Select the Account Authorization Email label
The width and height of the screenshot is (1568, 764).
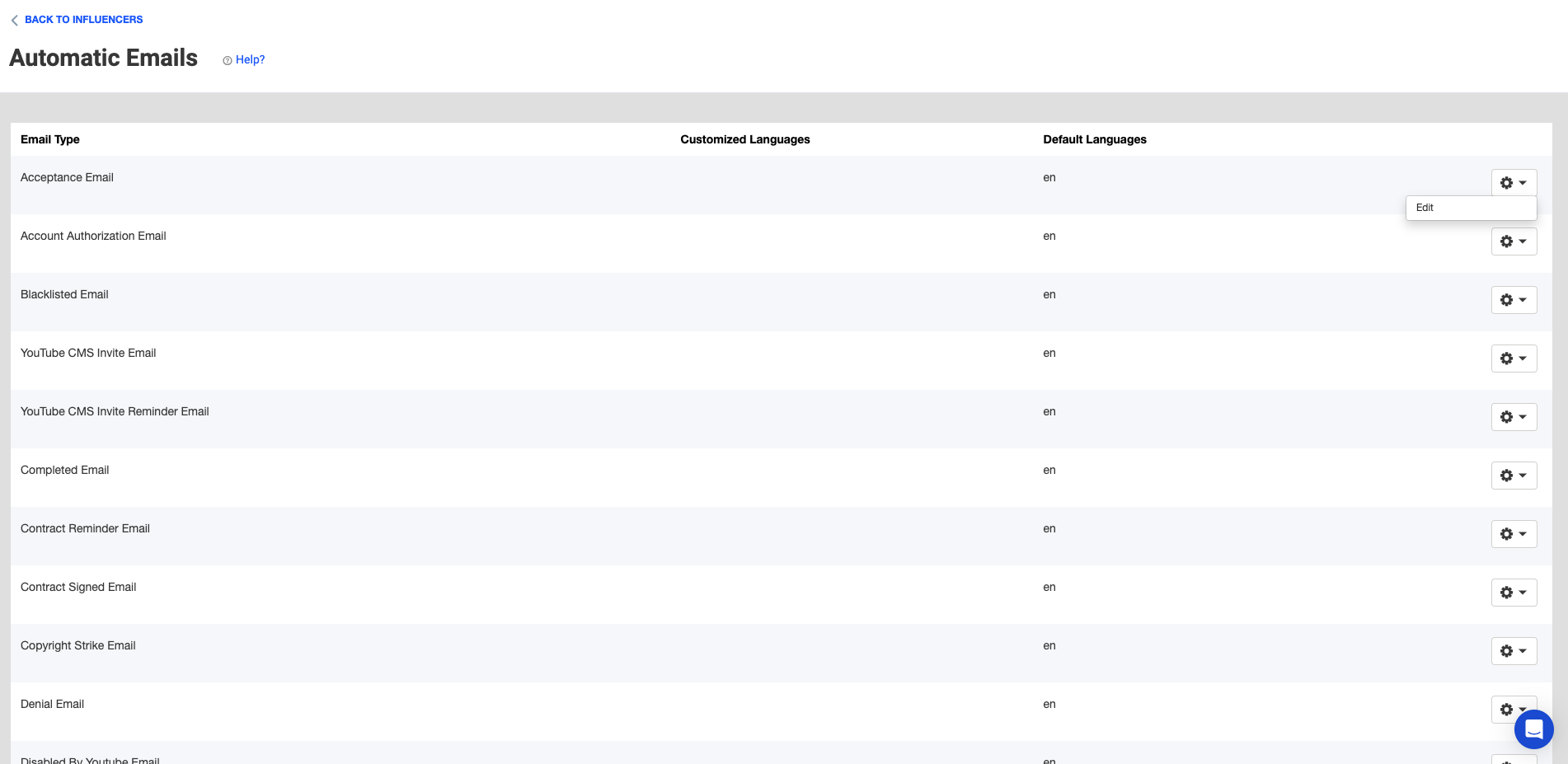[93, 236]
